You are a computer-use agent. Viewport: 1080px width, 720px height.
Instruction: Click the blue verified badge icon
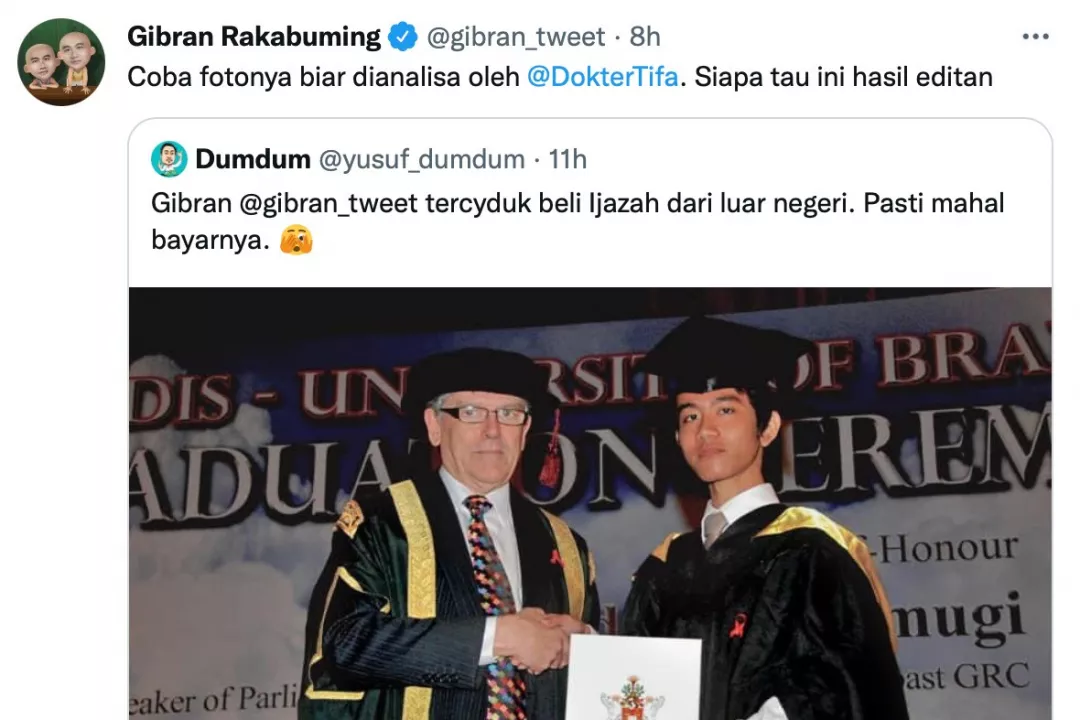tap(403, 37)
